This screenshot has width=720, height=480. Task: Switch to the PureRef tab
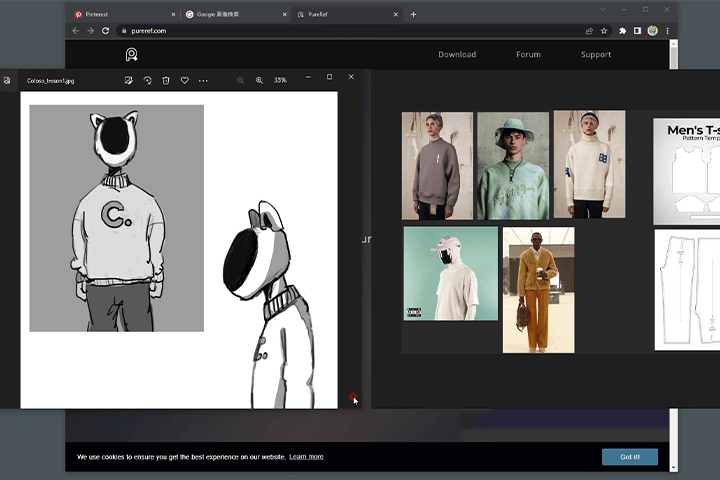[x=347, y=14]
